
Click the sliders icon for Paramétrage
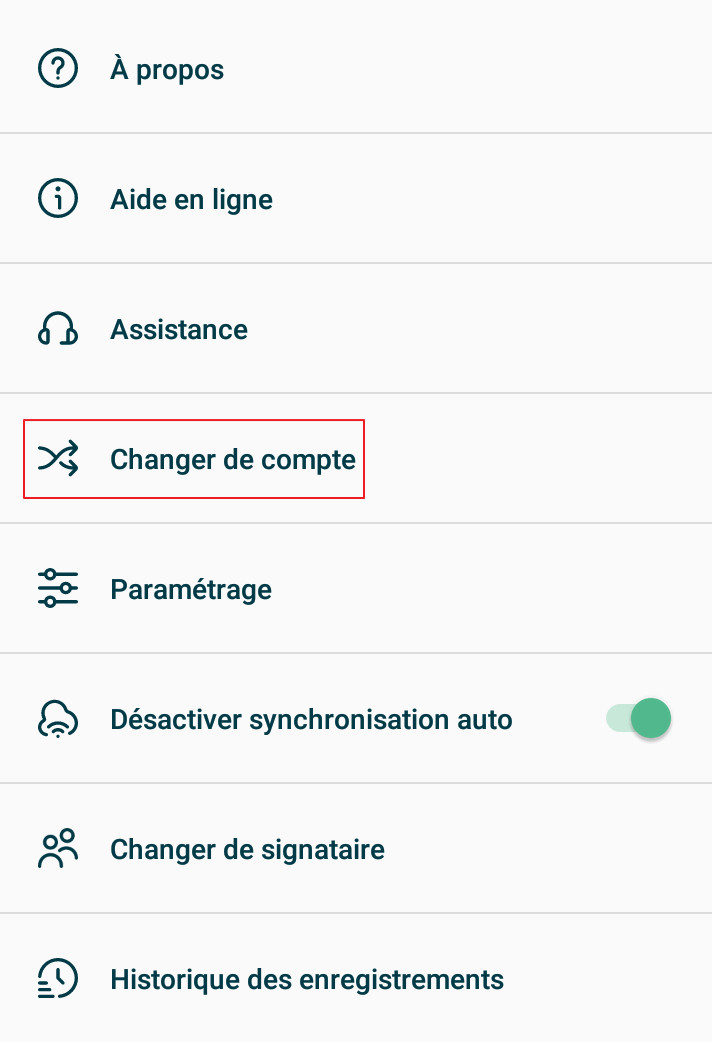pos(58,589)
